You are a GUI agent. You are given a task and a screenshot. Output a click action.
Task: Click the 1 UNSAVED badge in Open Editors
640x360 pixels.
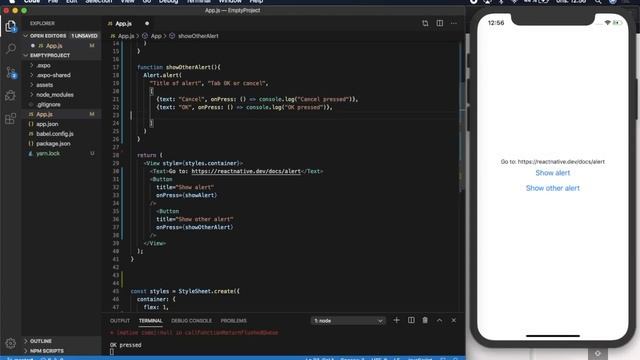click(84, 36)
